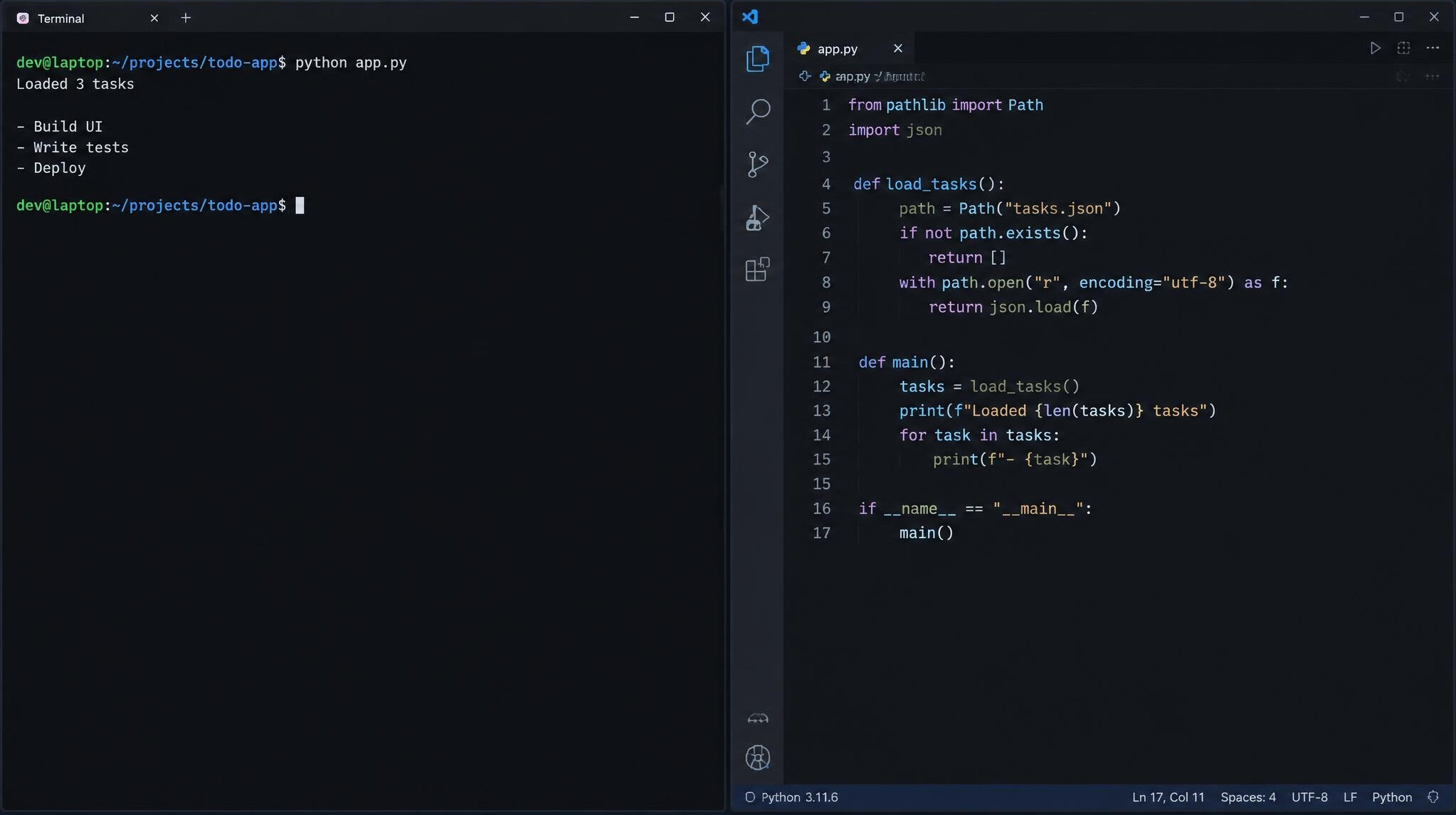Screen dimensions: 1456x815
Task: Click 'Loaded 3 tasks' output in terminal
Action: (75, 84)
